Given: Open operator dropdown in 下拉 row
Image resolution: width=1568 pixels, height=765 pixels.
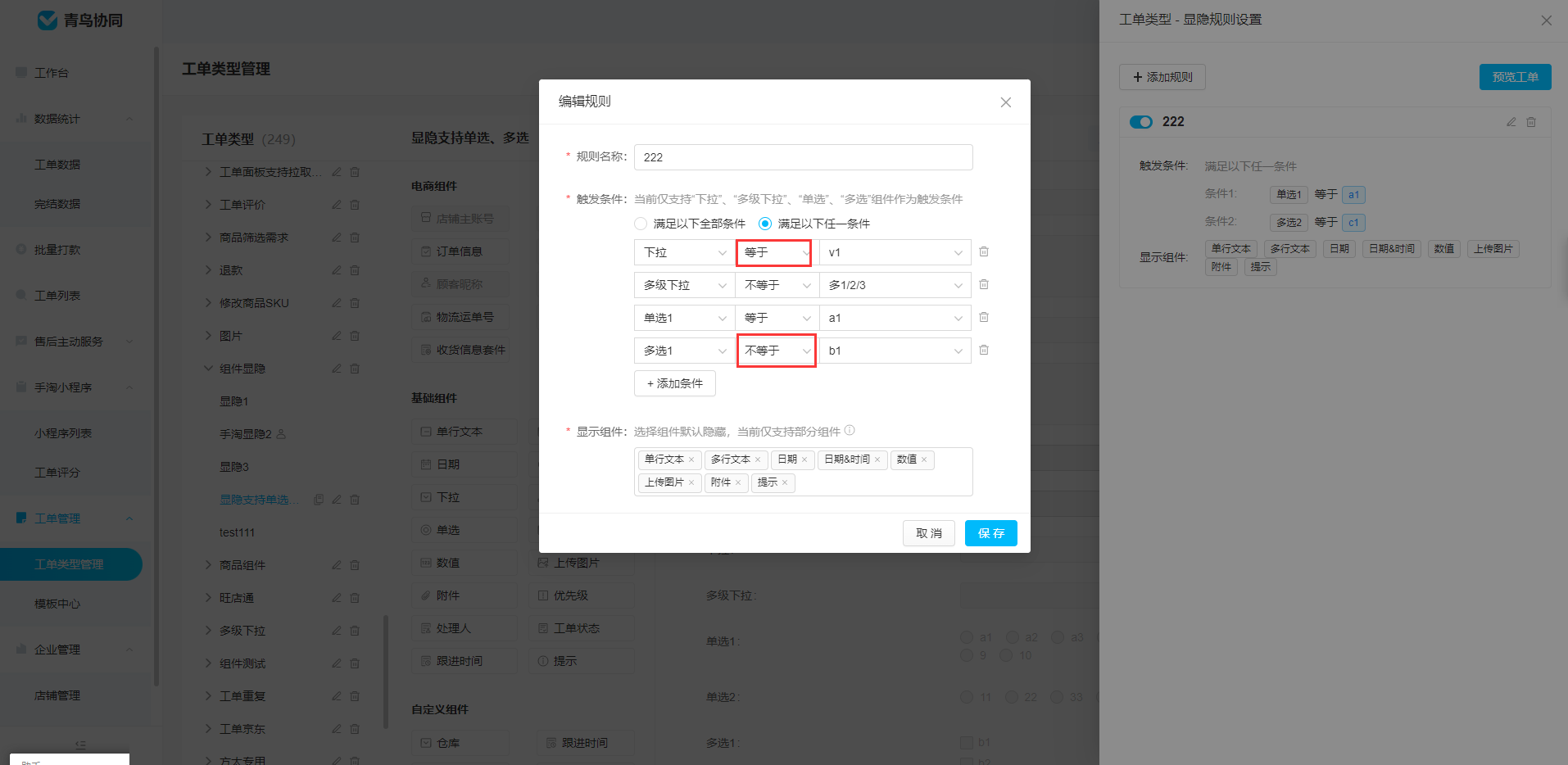Looking at the screenshot, I should 777,252.
